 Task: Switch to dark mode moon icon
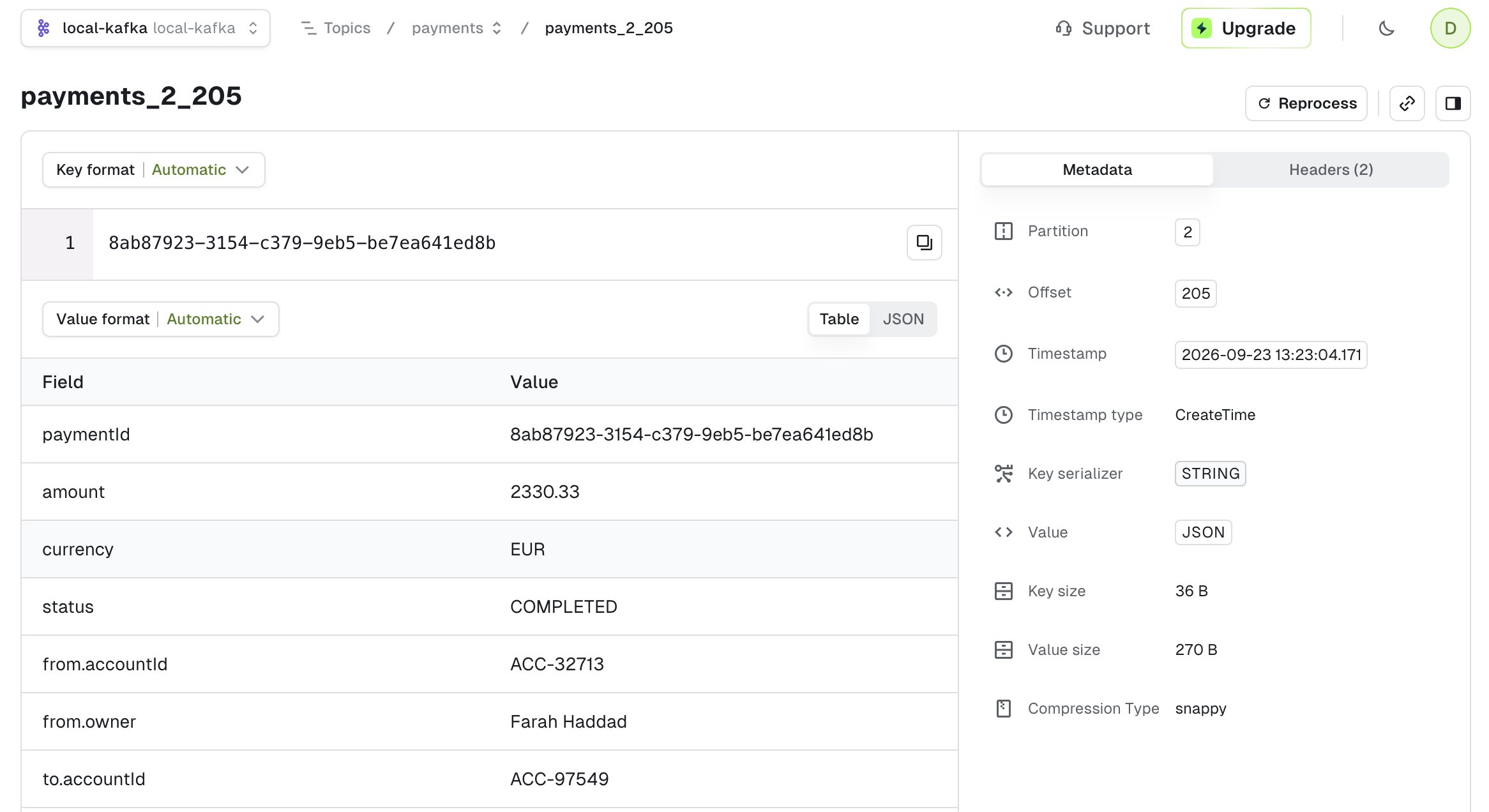pos(1386,28)
